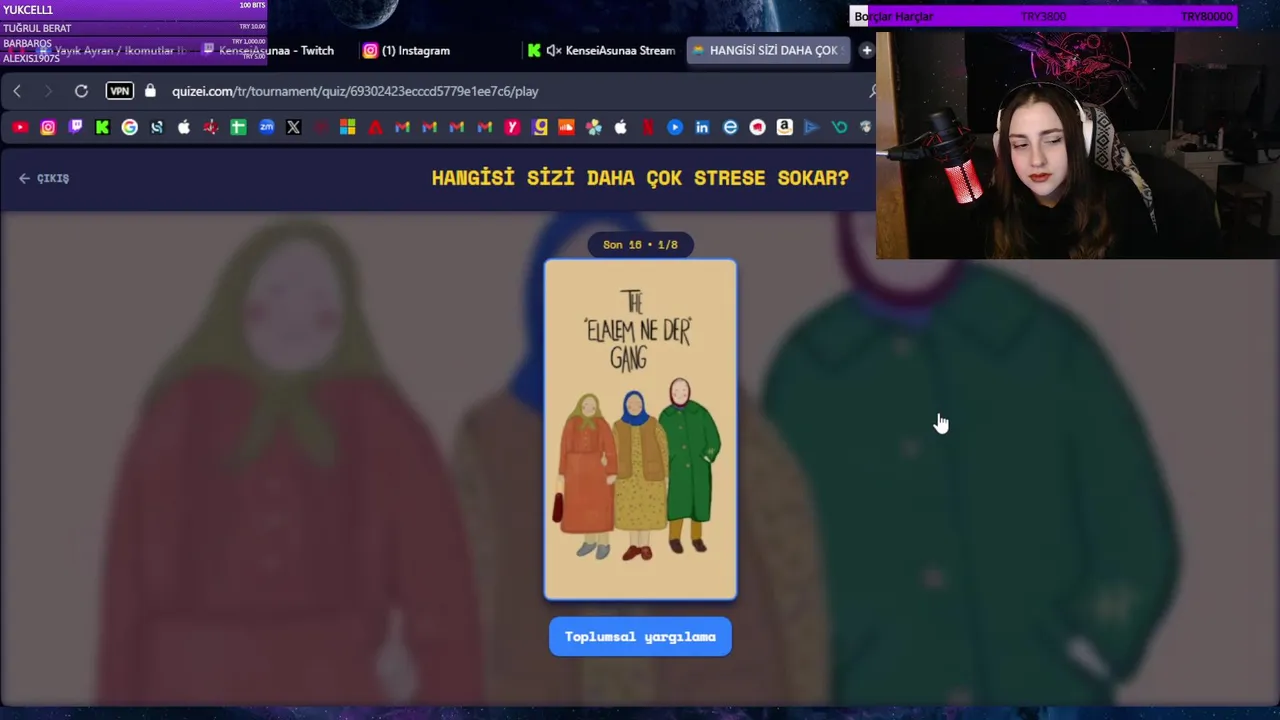Viewport: 1280px width, 720px height.
Task: Click the Borçlar Harçlar donation goal bar
Action: pyautogui.click(x=1044, y=17)
